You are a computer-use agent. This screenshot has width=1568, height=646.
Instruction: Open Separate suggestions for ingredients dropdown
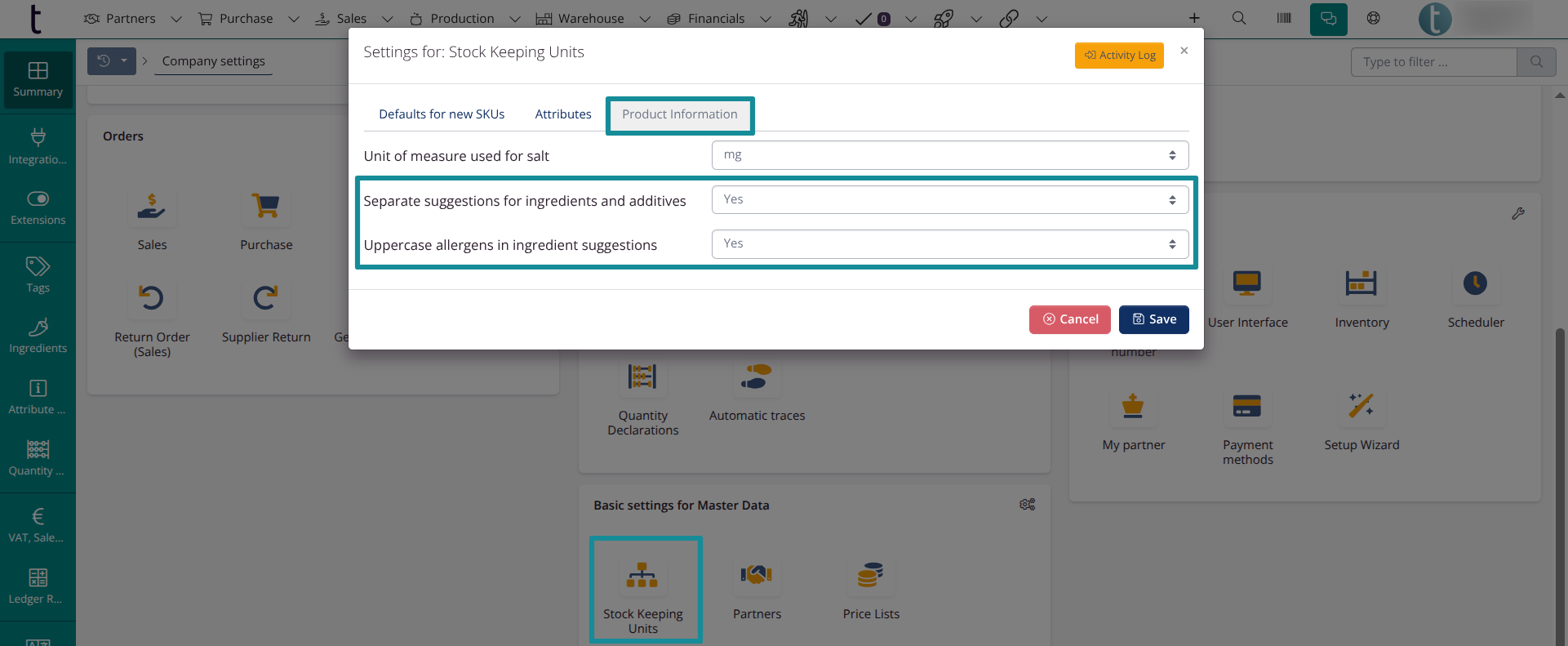click(x=949, y=200)
